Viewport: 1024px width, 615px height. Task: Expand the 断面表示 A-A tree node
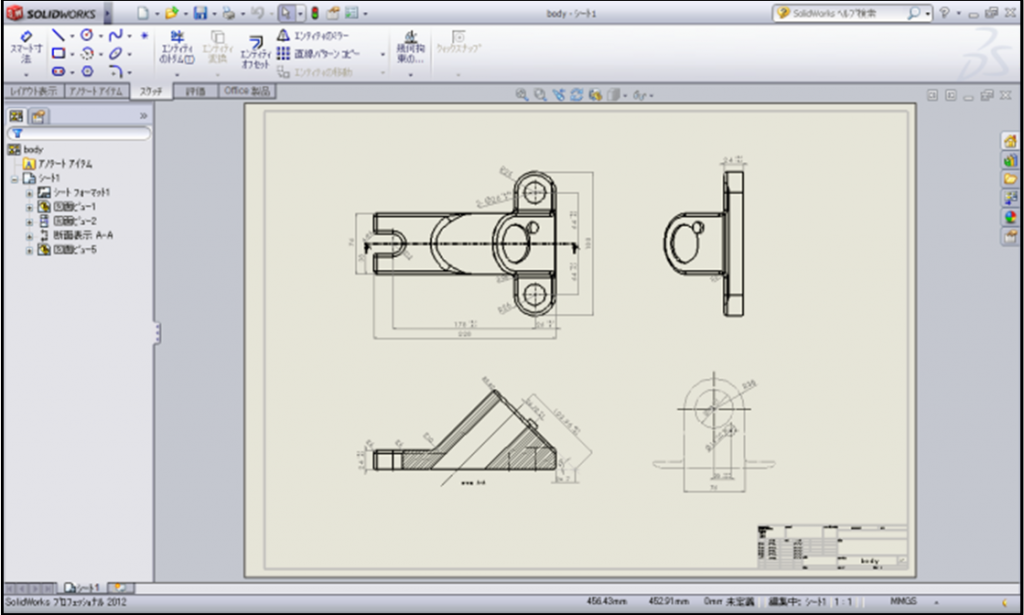(30, 235)
